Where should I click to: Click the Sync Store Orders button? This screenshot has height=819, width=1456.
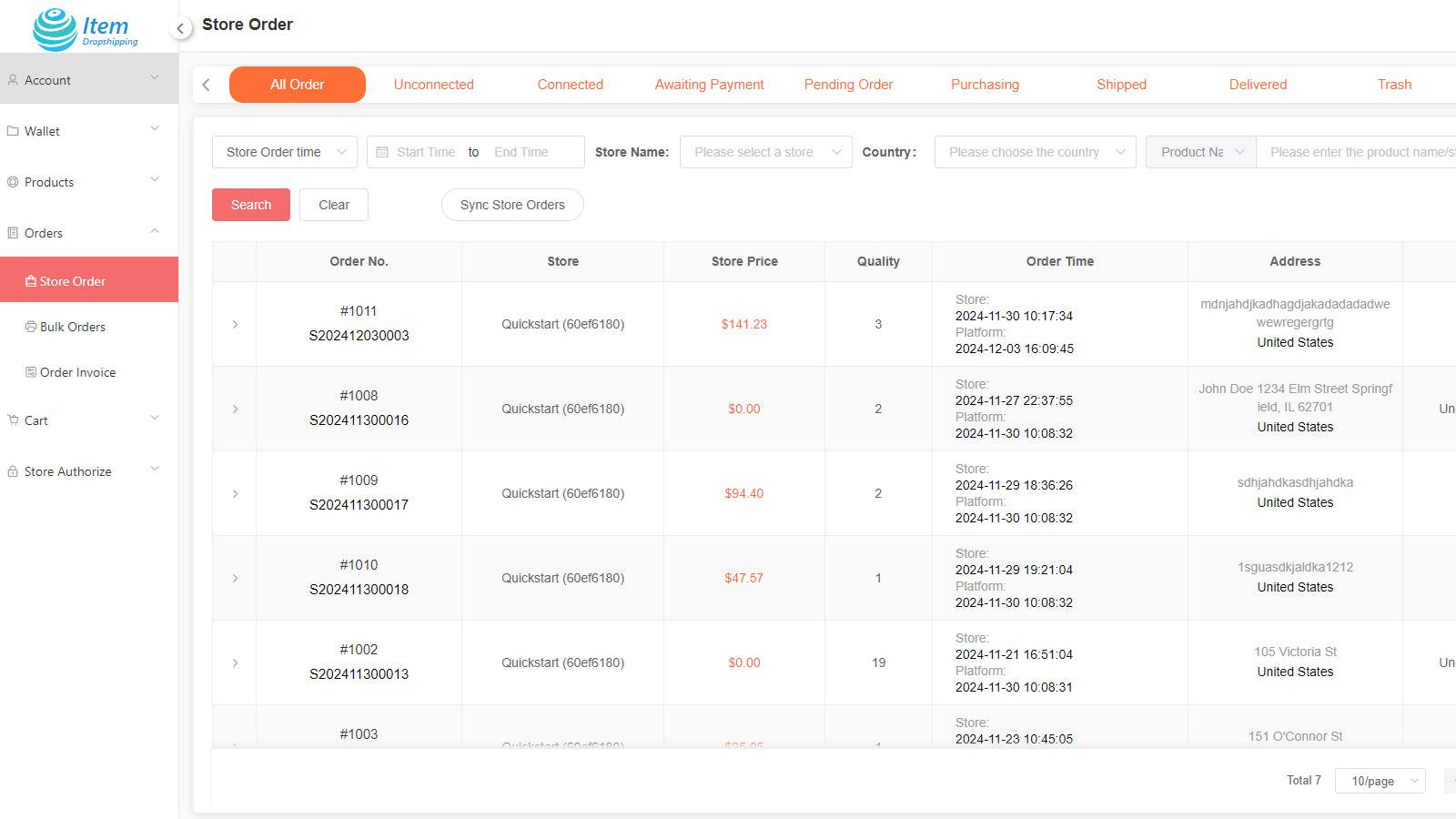click(512, 205)
